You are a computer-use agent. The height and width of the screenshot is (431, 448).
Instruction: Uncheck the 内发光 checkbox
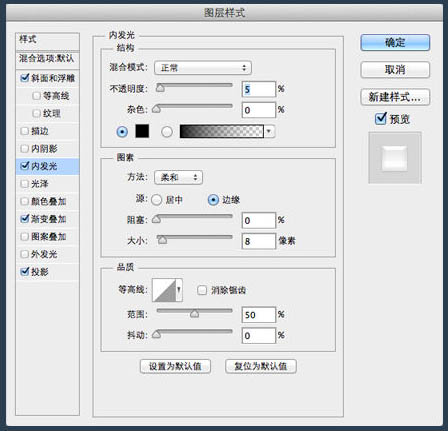[25, 166]
